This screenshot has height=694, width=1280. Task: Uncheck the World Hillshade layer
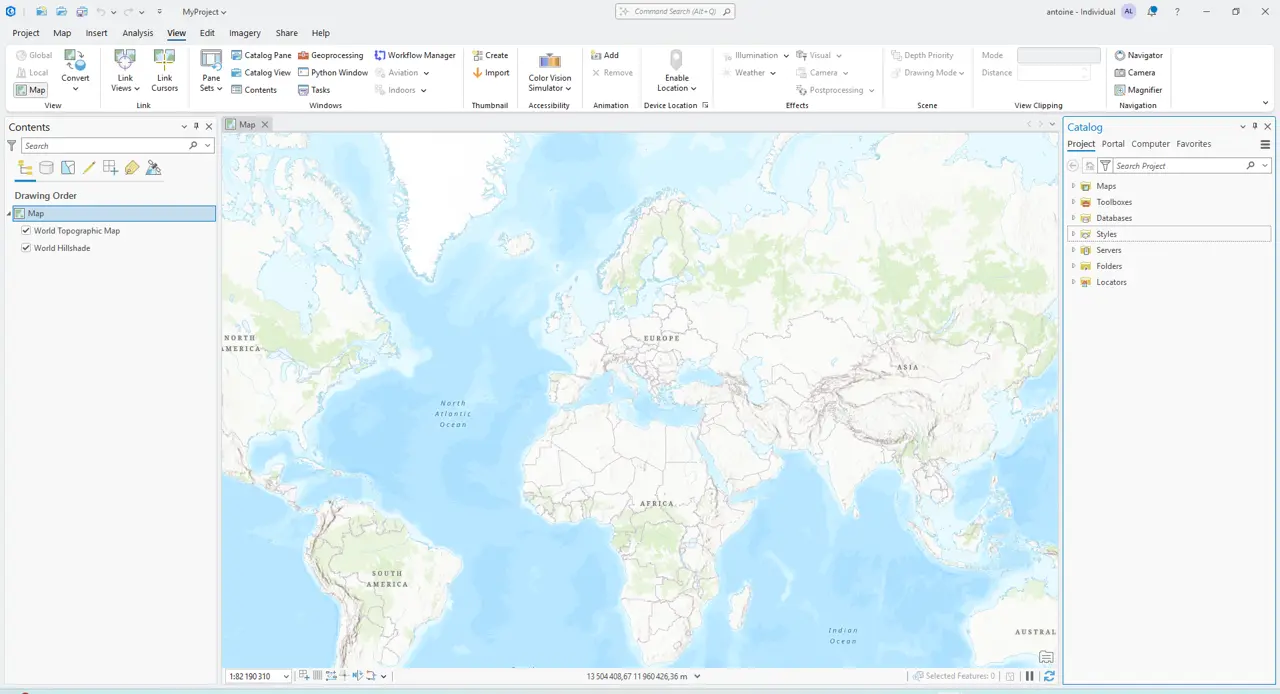tap(26, 248)
